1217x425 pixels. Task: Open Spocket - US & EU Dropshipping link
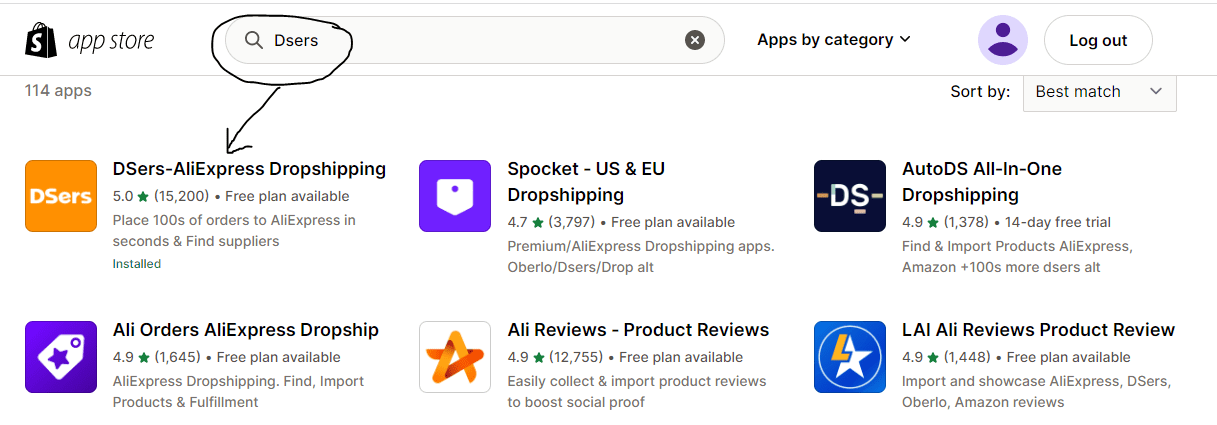[586, 182]
